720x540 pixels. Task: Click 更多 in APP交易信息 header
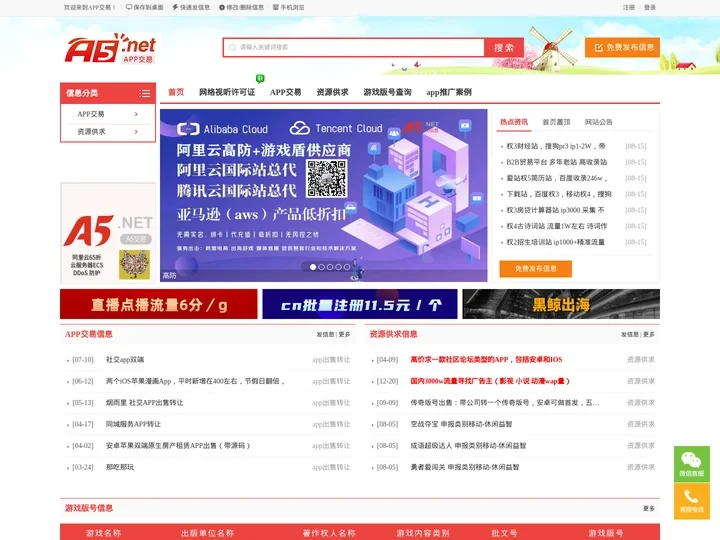pyautogui.click(x=344, y=334)
